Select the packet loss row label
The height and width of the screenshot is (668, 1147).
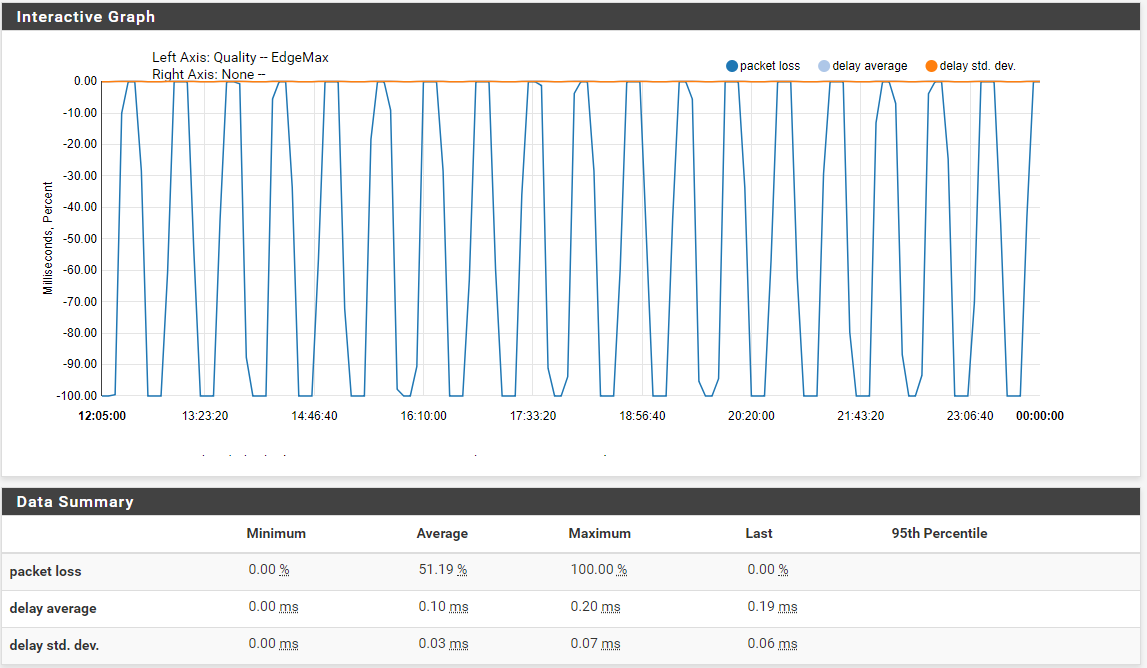click(46, 572)
